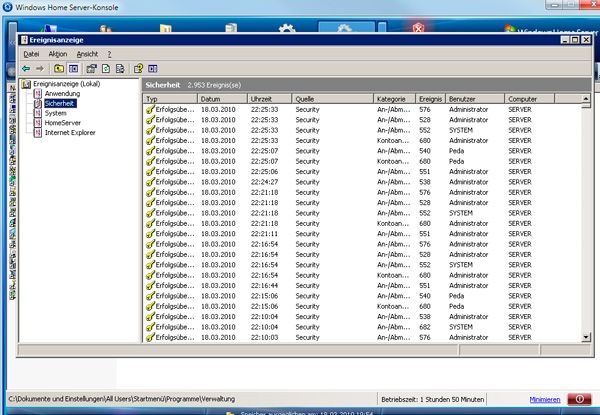Click the HomeServer log icon in tree
This screenshot has width=600, height=415.
(38, 123)
